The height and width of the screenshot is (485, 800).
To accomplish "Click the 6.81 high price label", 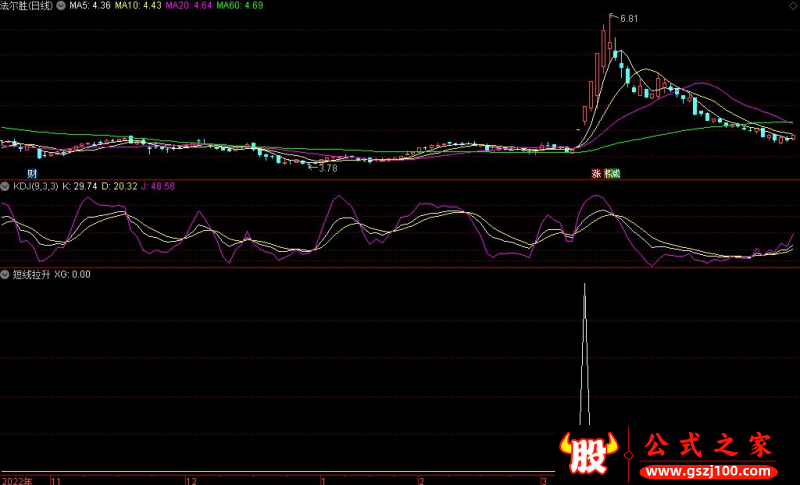I will point(629,19).
